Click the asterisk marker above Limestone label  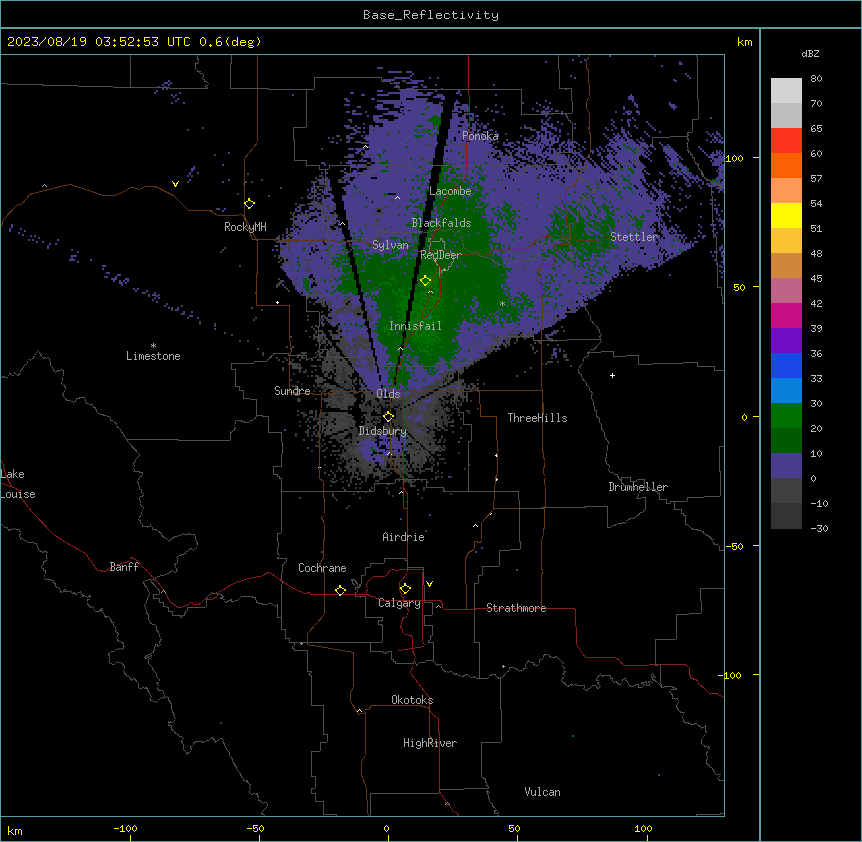pyautogui.click(x=153, y=346)
